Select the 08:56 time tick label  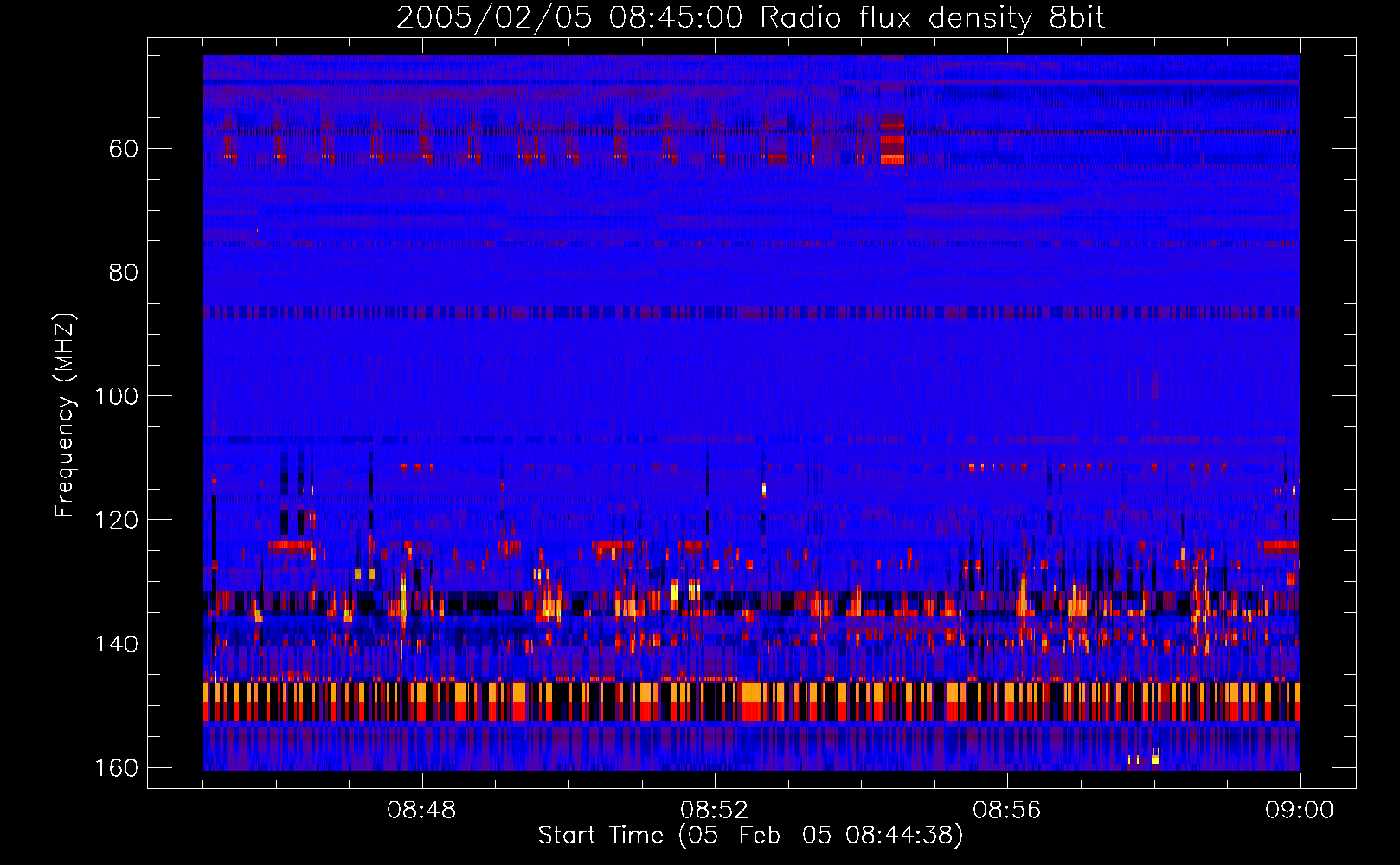1006,811
